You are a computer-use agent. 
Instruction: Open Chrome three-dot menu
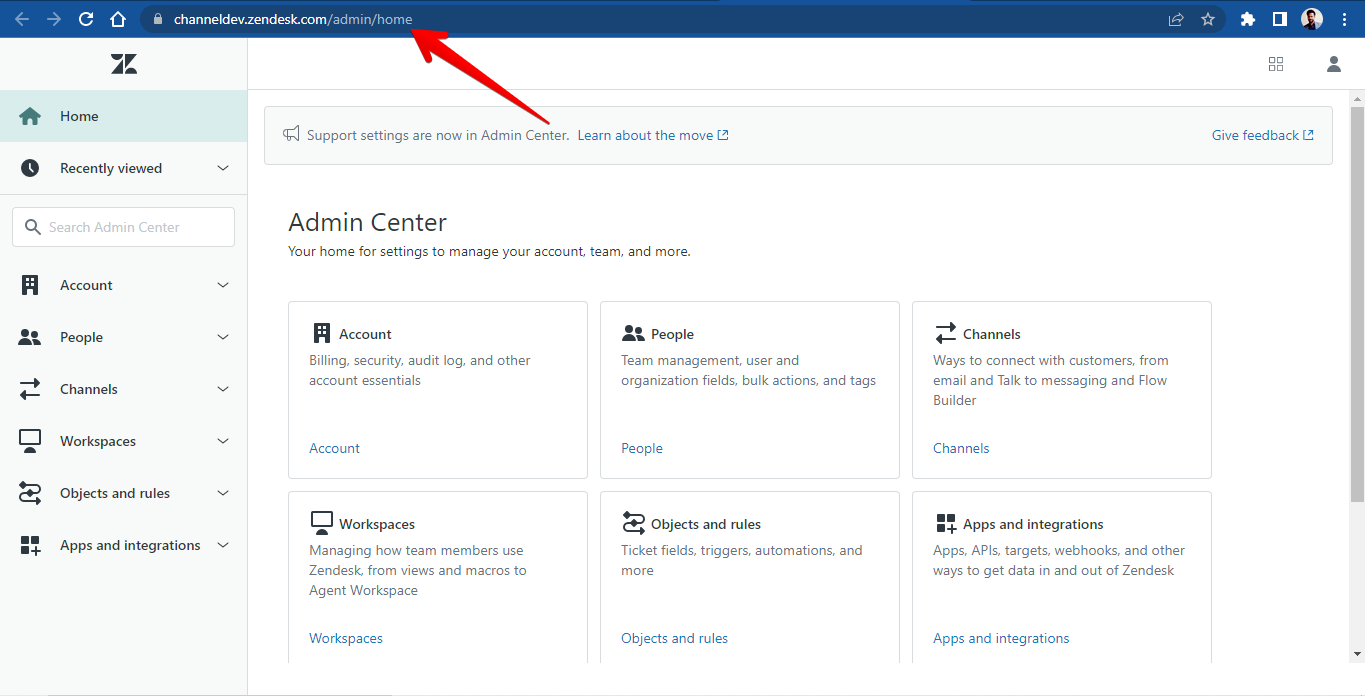pyautogui.click(x=1345, y=19)
